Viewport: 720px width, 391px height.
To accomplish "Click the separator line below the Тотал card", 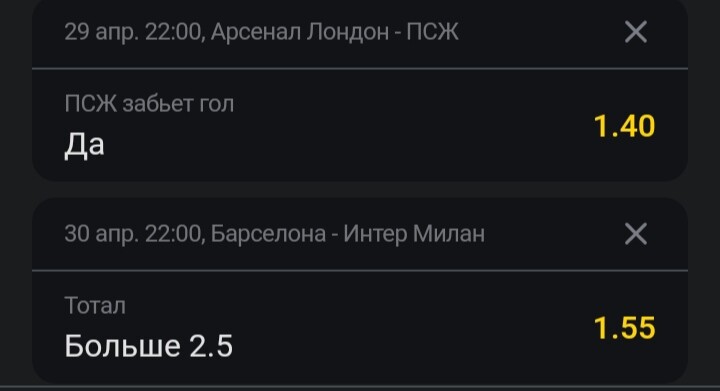I will click(360, 387).
